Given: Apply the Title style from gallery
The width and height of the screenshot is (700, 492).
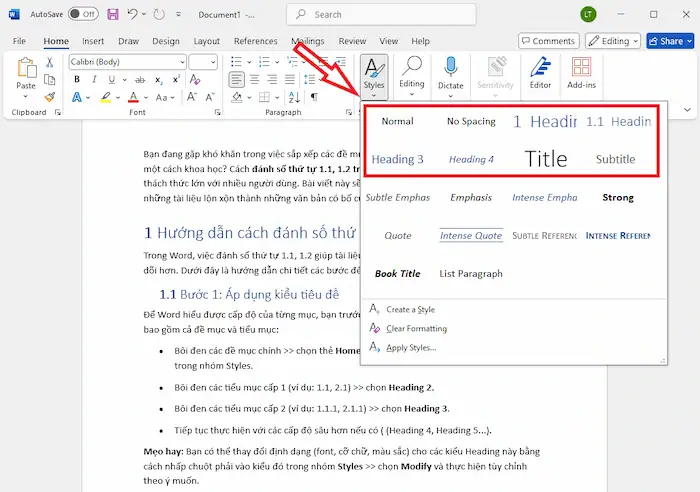Looking at the screenshot, I should point(545,159).
